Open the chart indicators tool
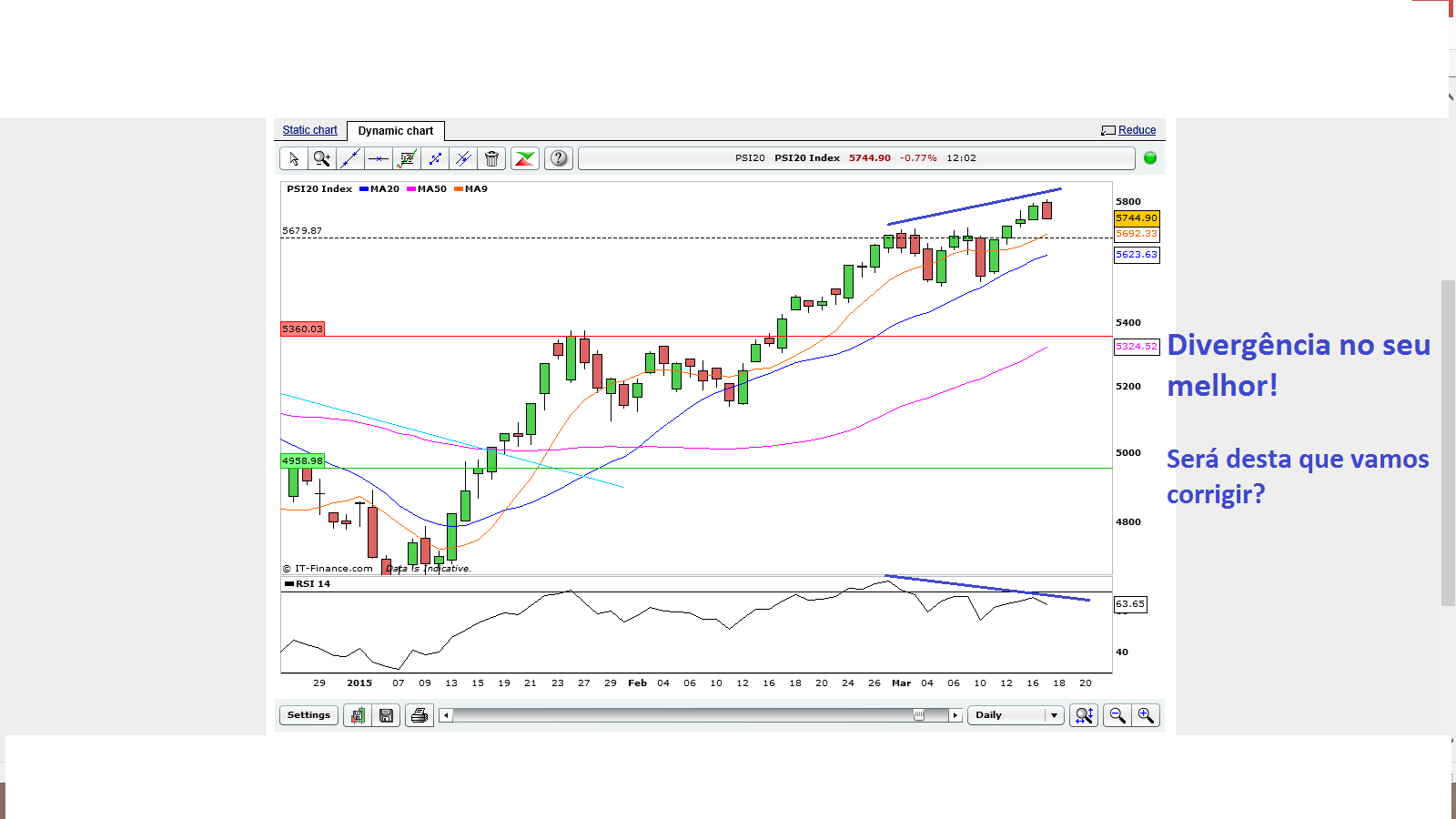Image resolution: width=1456 pixels, height=819 pixels. (407, 158)
